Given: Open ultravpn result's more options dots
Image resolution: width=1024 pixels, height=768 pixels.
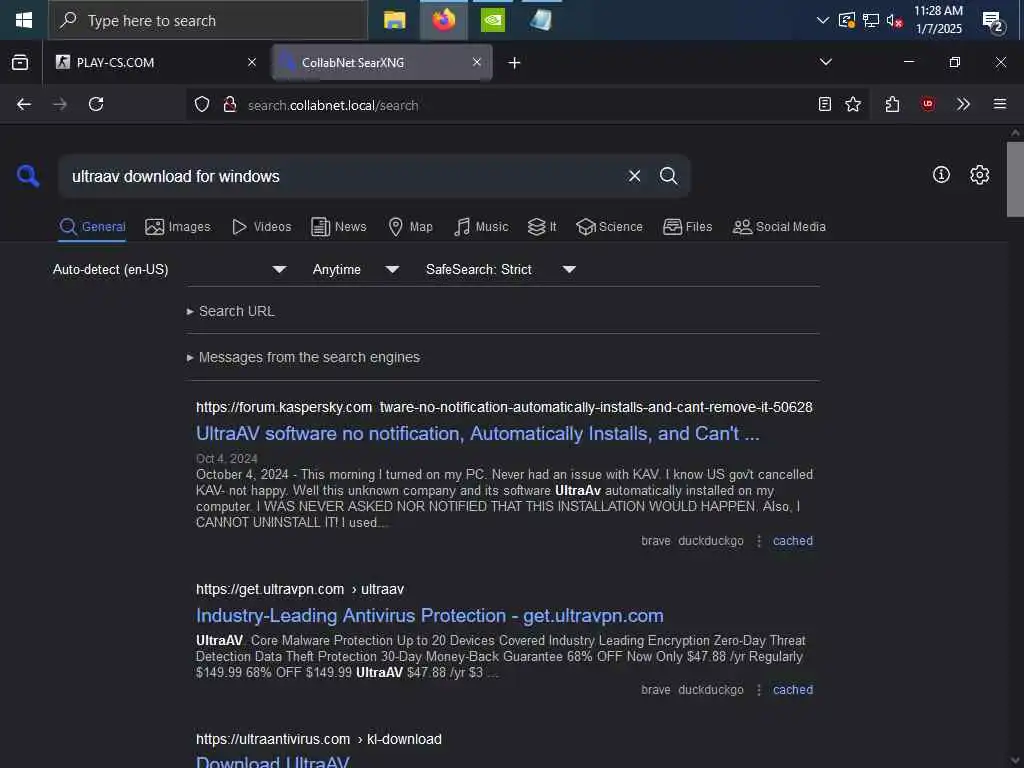Looking at the screenshot, I should coord(759,690).
